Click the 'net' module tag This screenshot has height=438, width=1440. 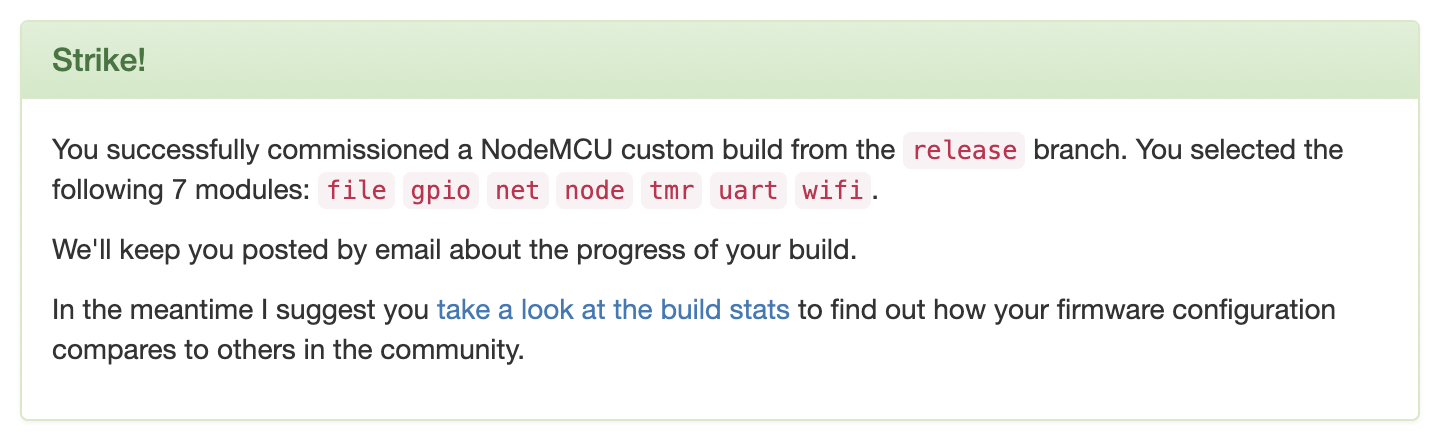click(x=517, y=190)
